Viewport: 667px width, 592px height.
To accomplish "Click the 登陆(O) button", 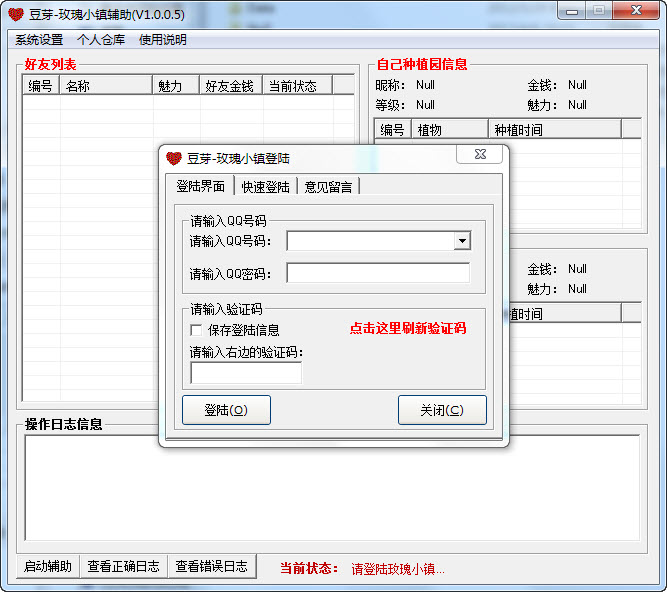I will (x=226, y=410).
